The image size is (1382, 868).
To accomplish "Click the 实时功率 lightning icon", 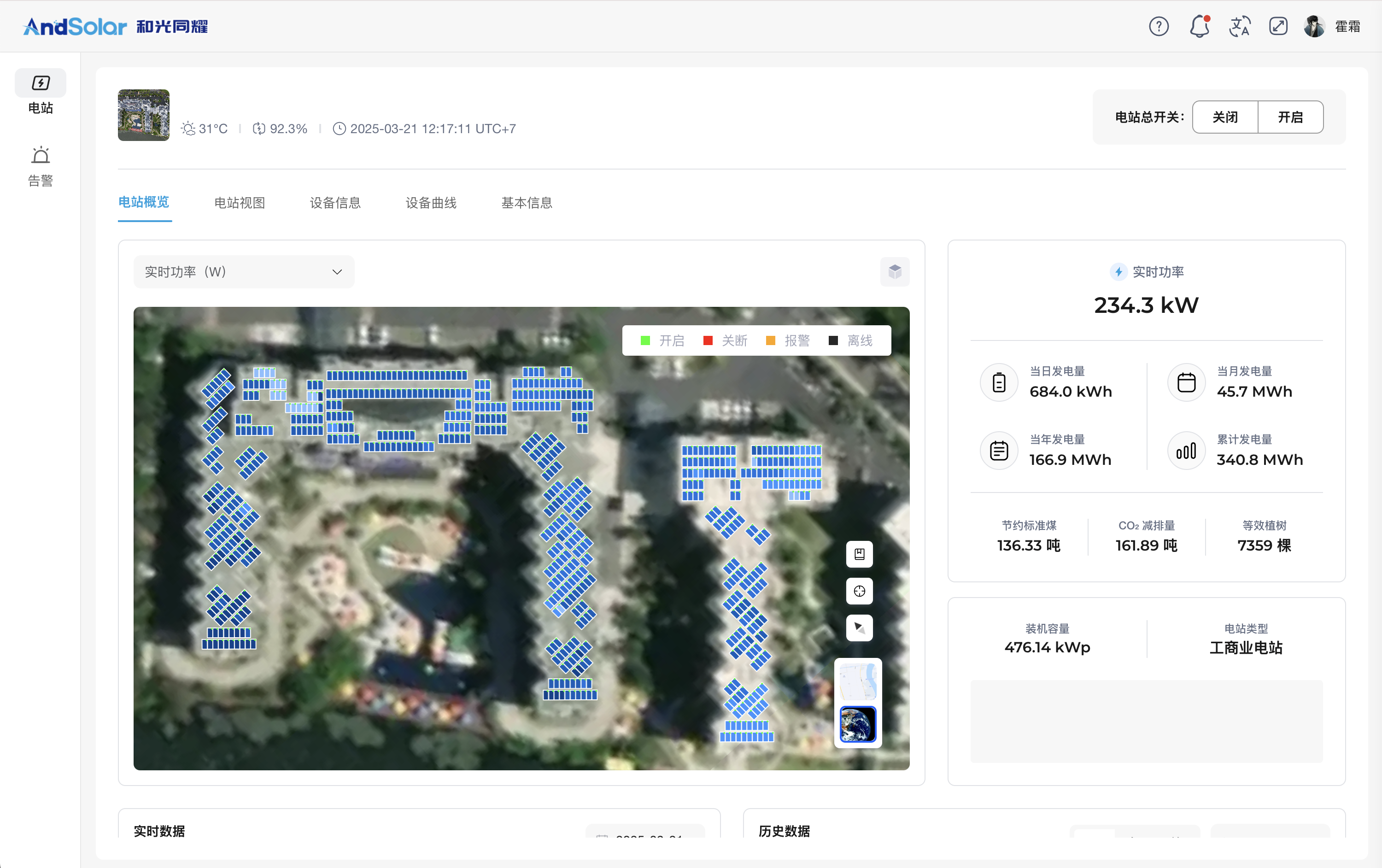I will click(x=1118, y=271).
